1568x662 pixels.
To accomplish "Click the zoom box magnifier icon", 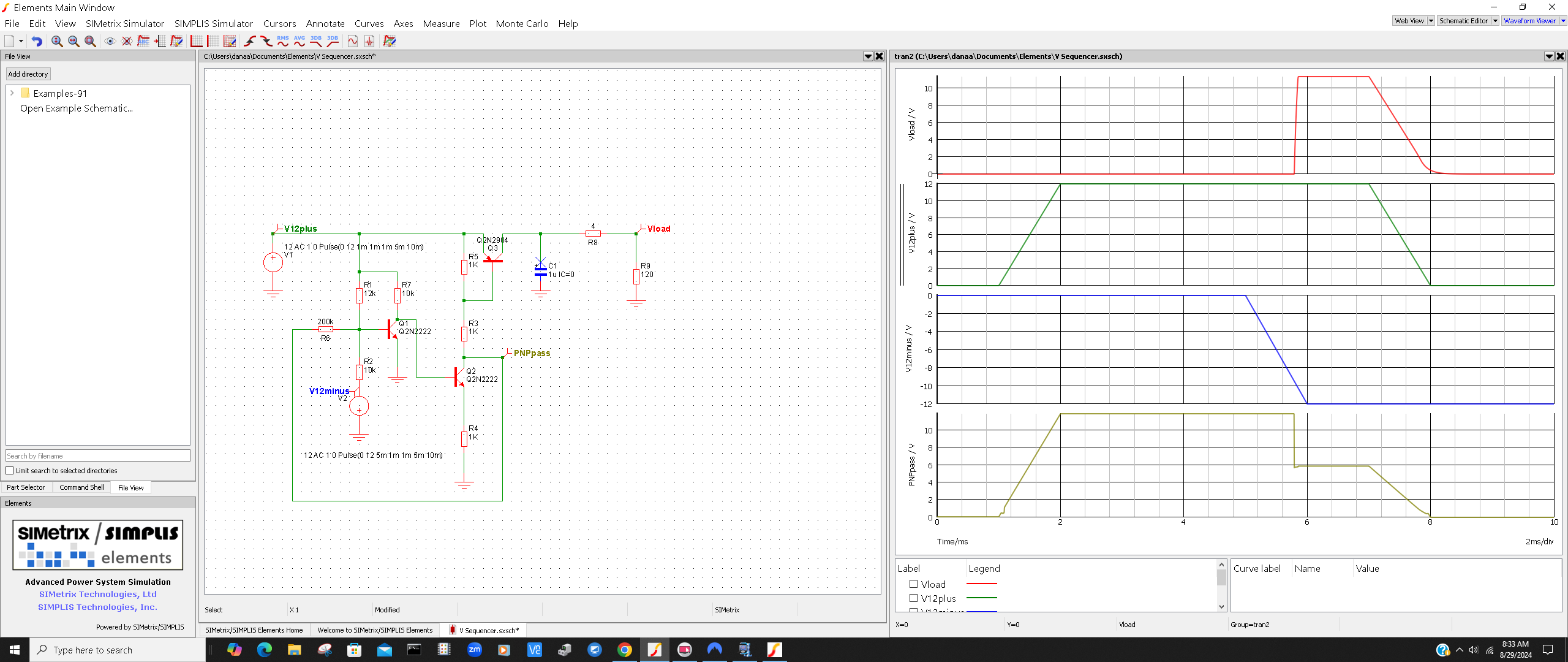I will tap(90, 41).
